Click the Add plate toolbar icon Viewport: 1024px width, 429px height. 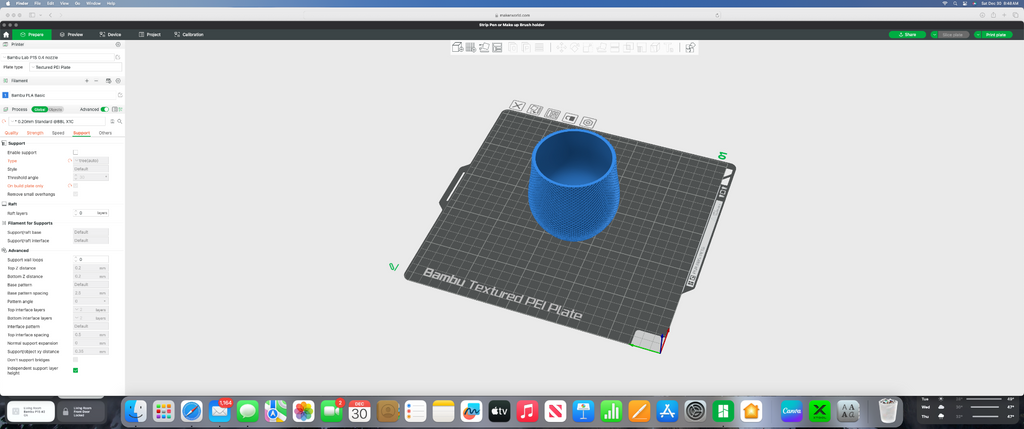click(x=471, y=47)
